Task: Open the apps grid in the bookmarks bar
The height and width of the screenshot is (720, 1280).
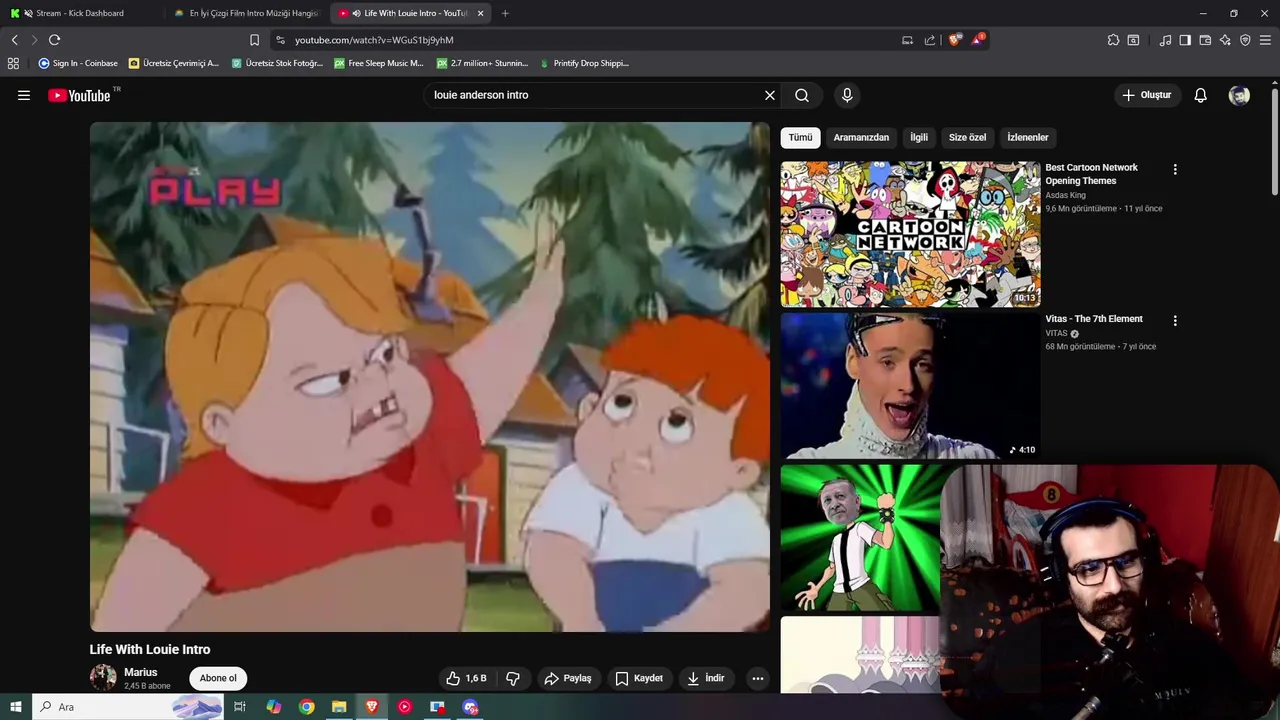Action: click(13, 63)
